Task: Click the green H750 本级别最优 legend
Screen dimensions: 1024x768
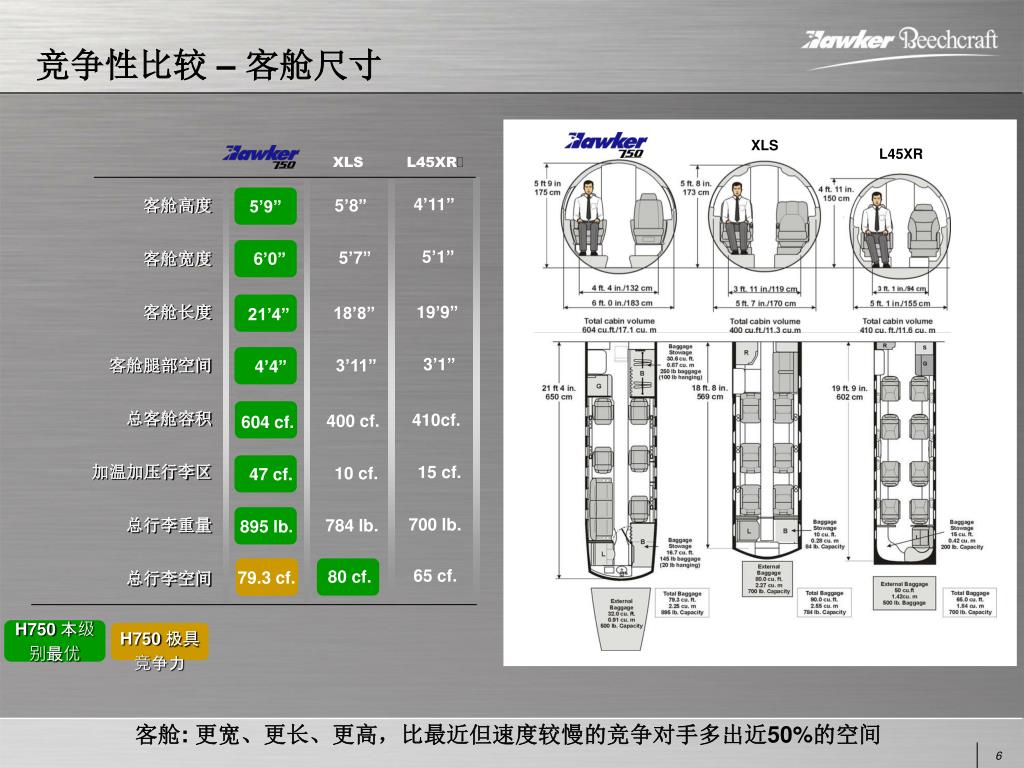Action: tap(55, 641)
